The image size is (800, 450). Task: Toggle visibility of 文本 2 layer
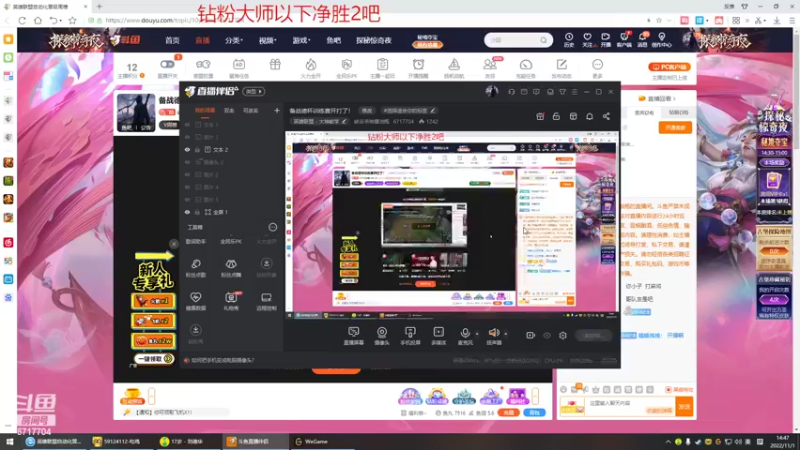click(x=187, y=149)
